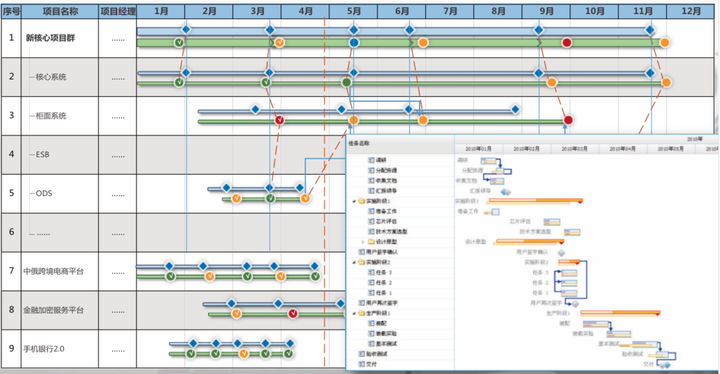Image resolution: width=720 pixels, height=374 pixels.
Task: Collapse the 实施阶段1 tree group
Action: pyautogui.click(x=354, y=201)
